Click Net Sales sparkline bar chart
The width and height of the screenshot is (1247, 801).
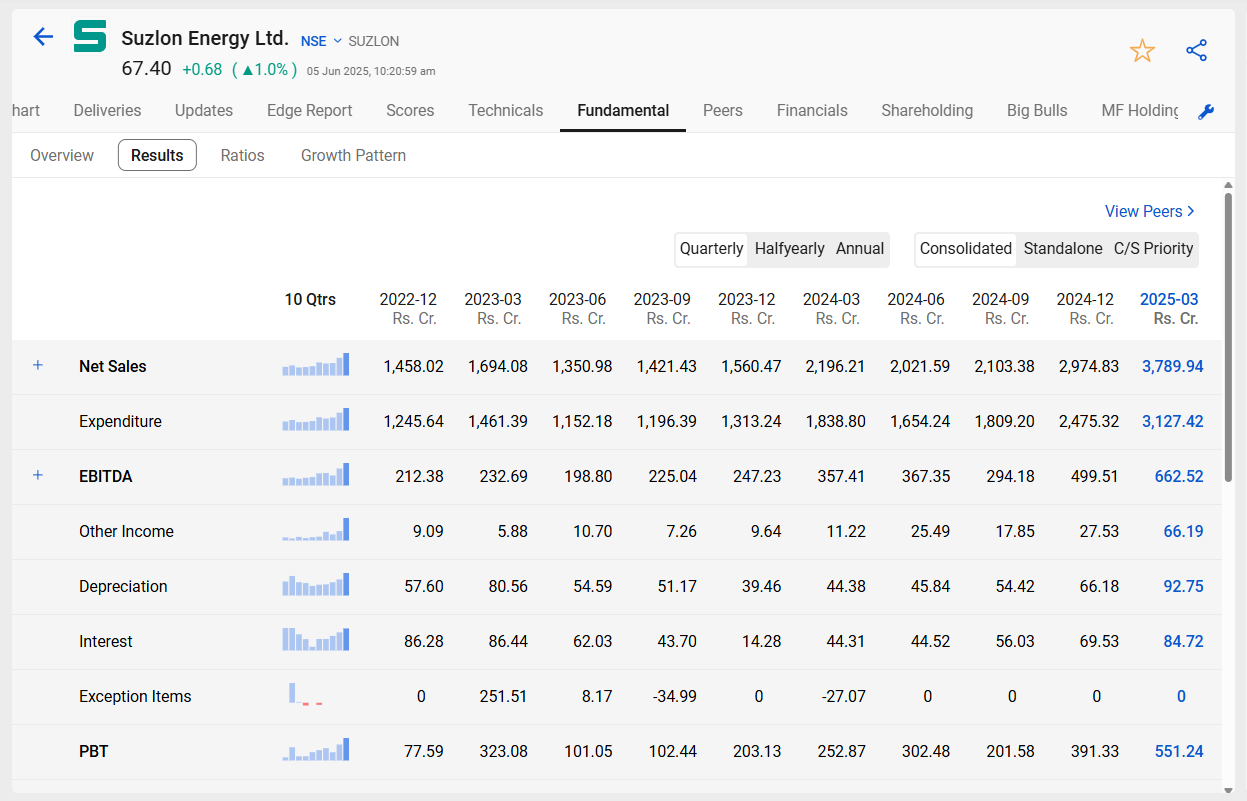[316, 365]
